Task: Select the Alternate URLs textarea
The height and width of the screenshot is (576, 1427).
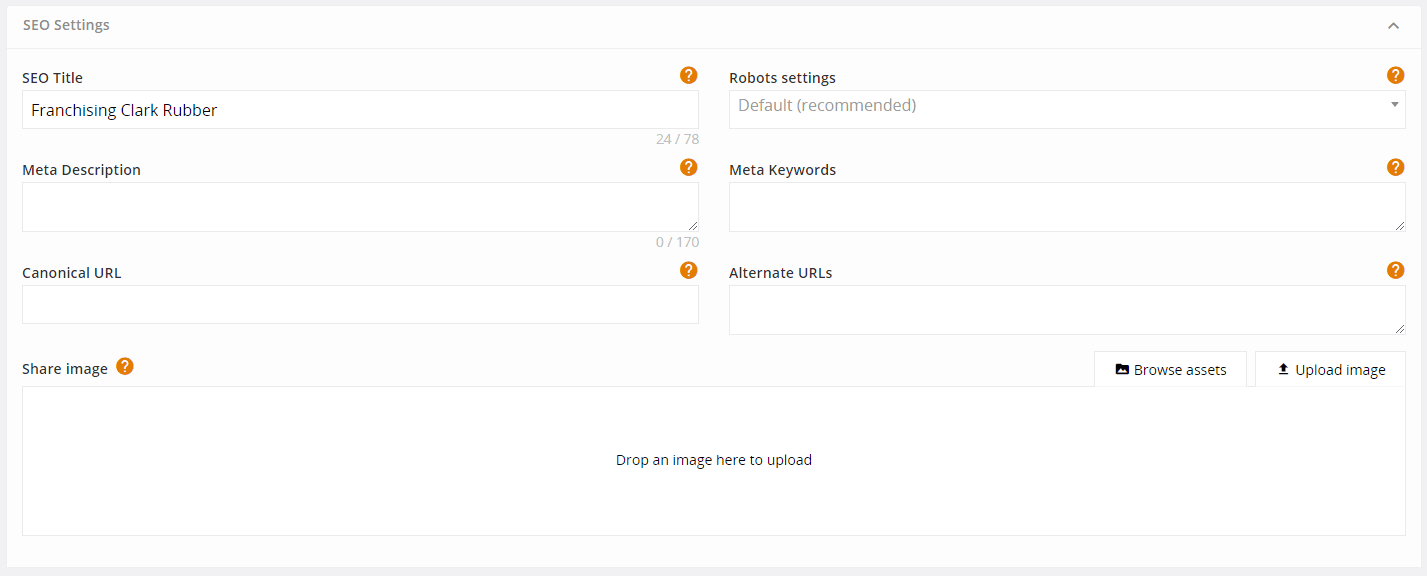Action: pyautogui.click(x=1067, y=309)
